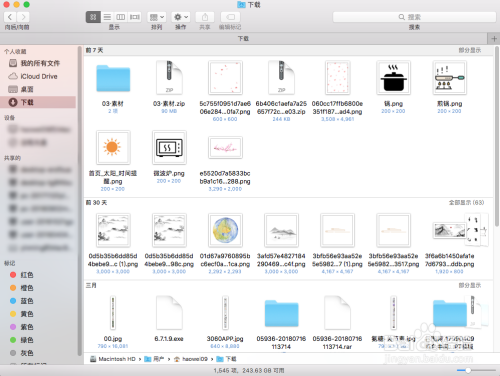Click the 三月 group header
This screenshot has height=376, width=500.
pos(91,285)
